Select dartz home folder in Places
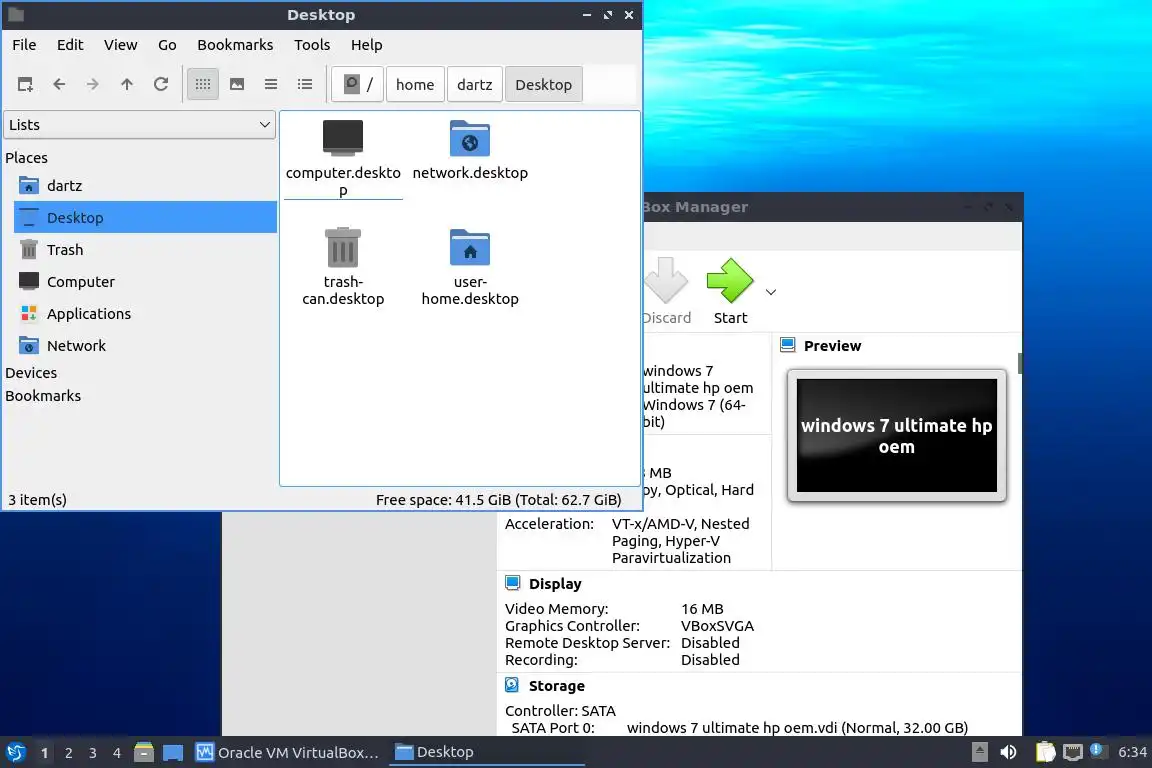The width and height of the screenshot is (1152, 768). 145,186
